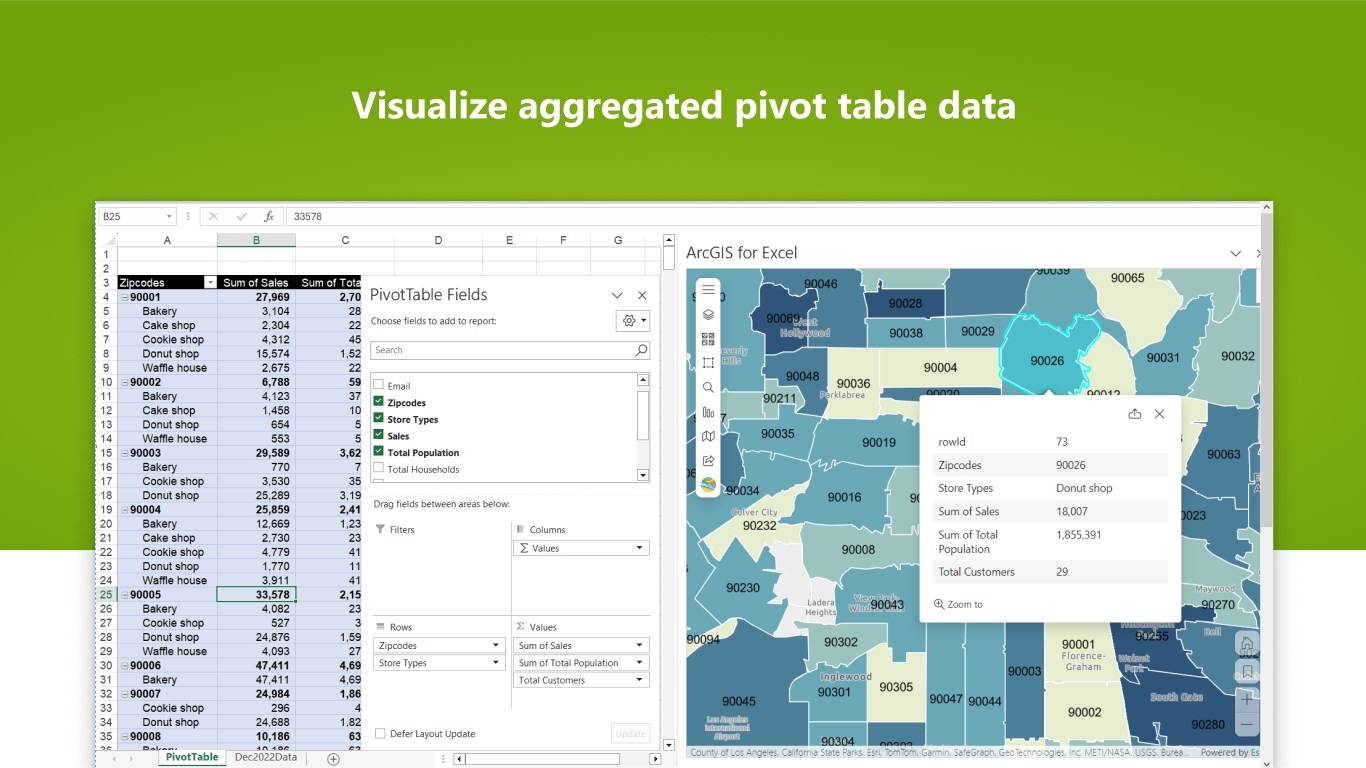
Task: Check the Total Households field checkbox
Action: click(378, 468)
